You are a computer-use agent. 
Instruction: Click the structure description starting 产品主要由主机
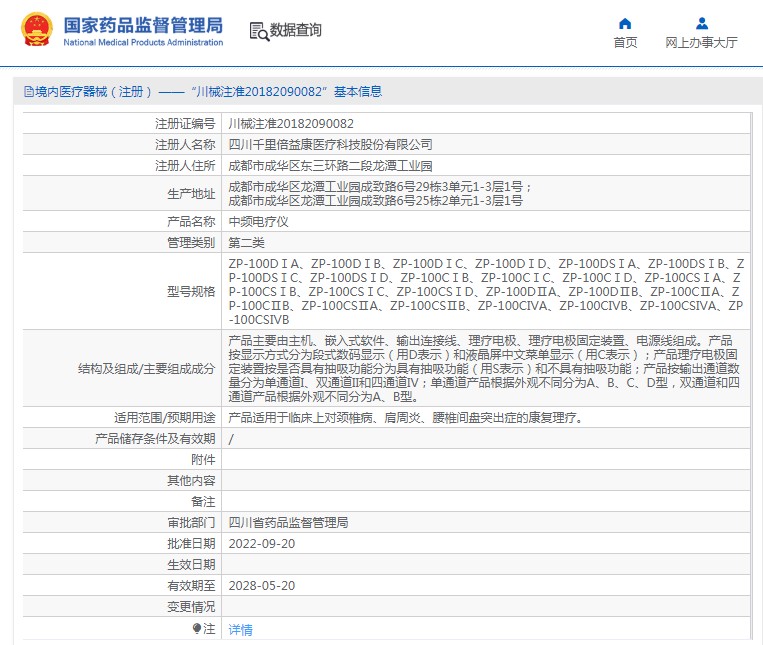(x=484, y=368)
